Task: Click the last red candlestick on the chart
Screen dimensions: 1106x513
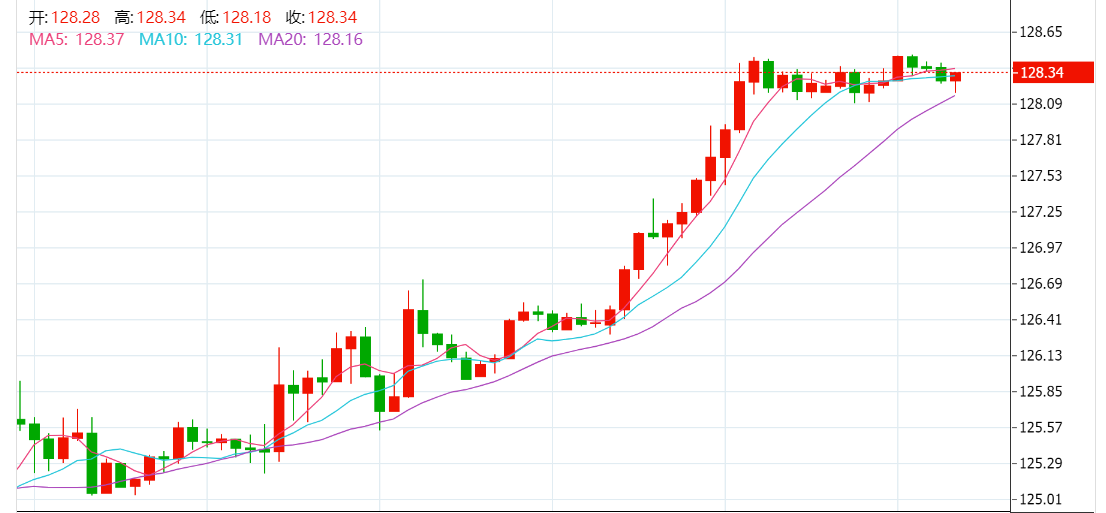Action: click(x=956, y=78)
